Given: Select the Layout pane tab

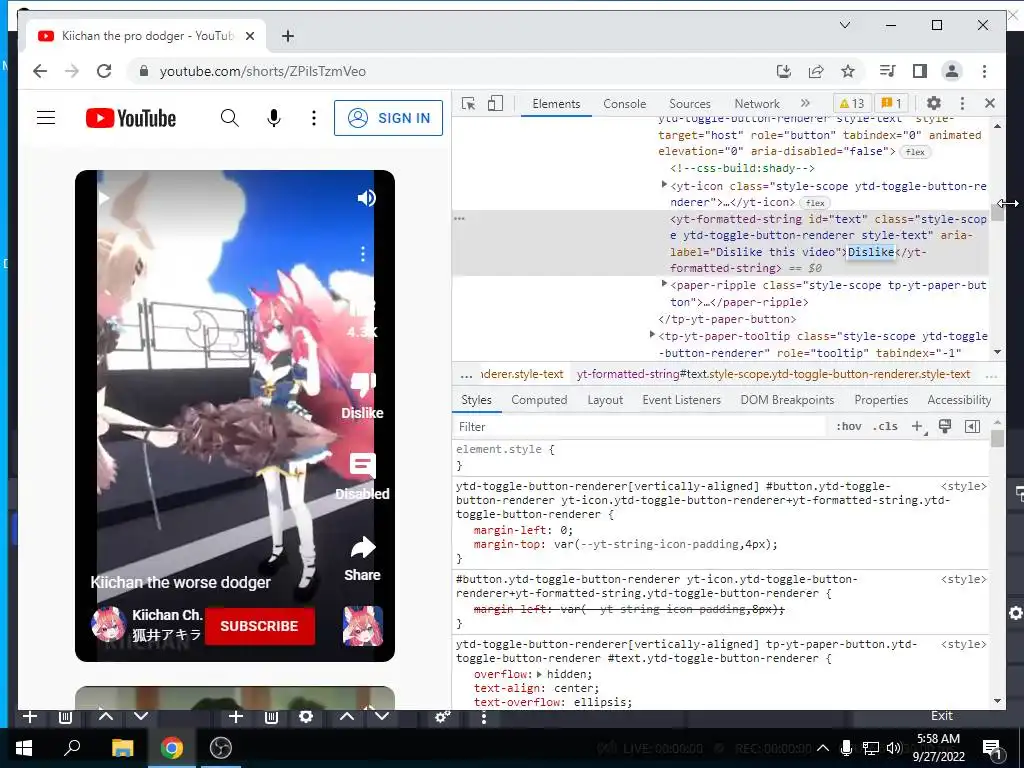Looking at the screenshot, I should click(605, 400).
